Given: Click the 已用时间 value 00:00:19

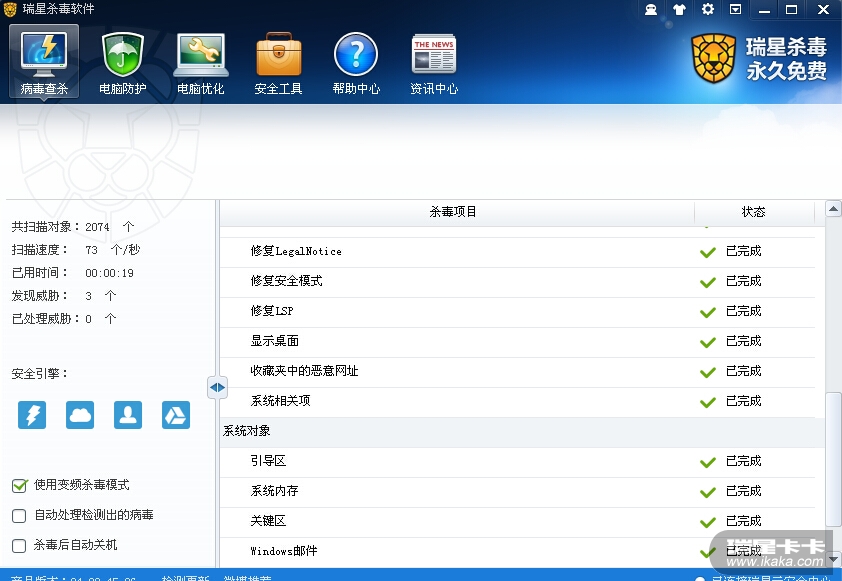Looking at the screenshot, I should (110, 273).
